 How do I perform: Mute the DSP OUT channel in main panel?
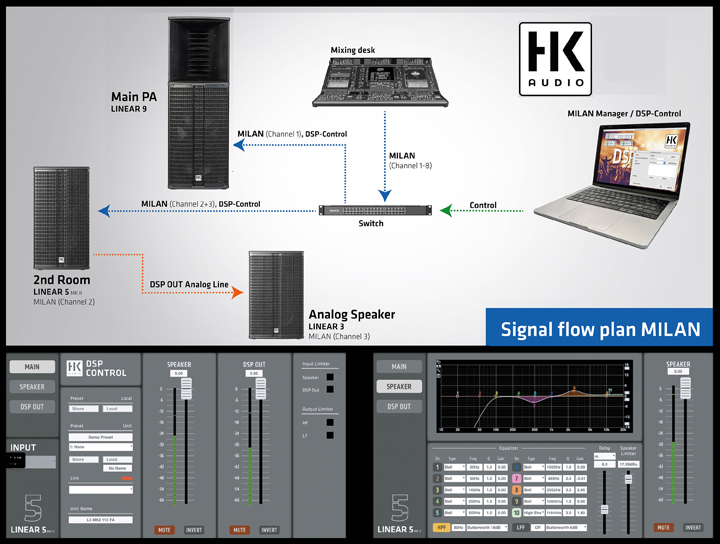click(x=240, y=530)
